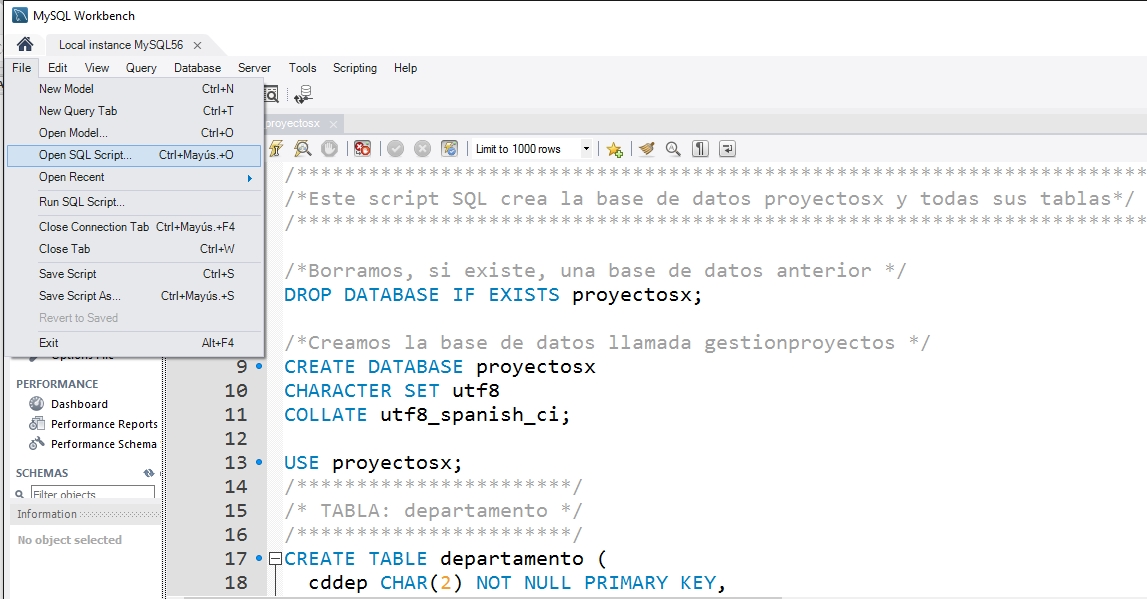Image resolution: width=1147 pixels, height=599 pixels.
Task: Click the explain query magnifier icon
Action: (x=302, y=149)
